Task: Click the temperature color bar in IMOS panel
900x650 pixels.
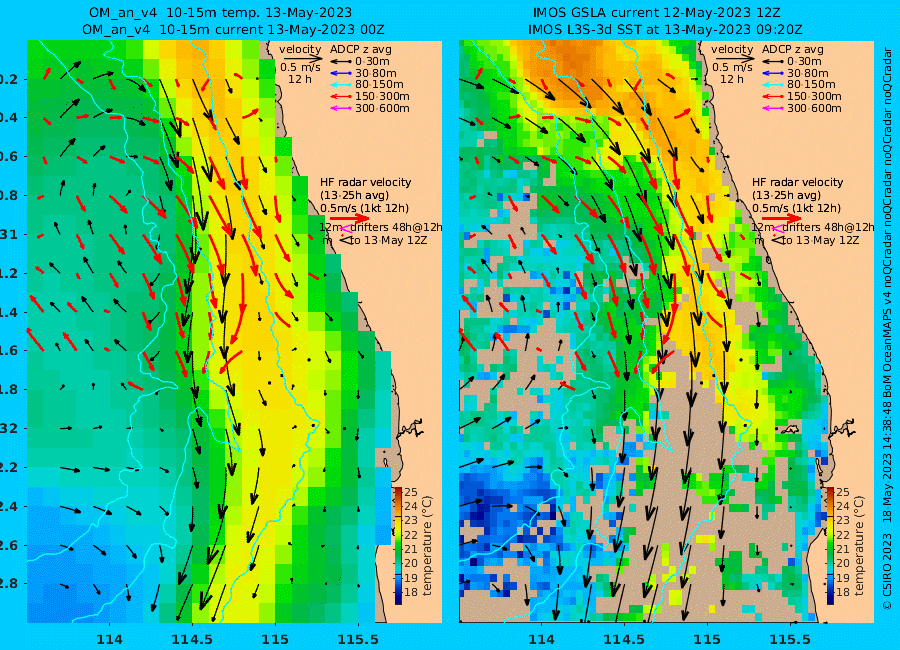Action: (831, 545)
